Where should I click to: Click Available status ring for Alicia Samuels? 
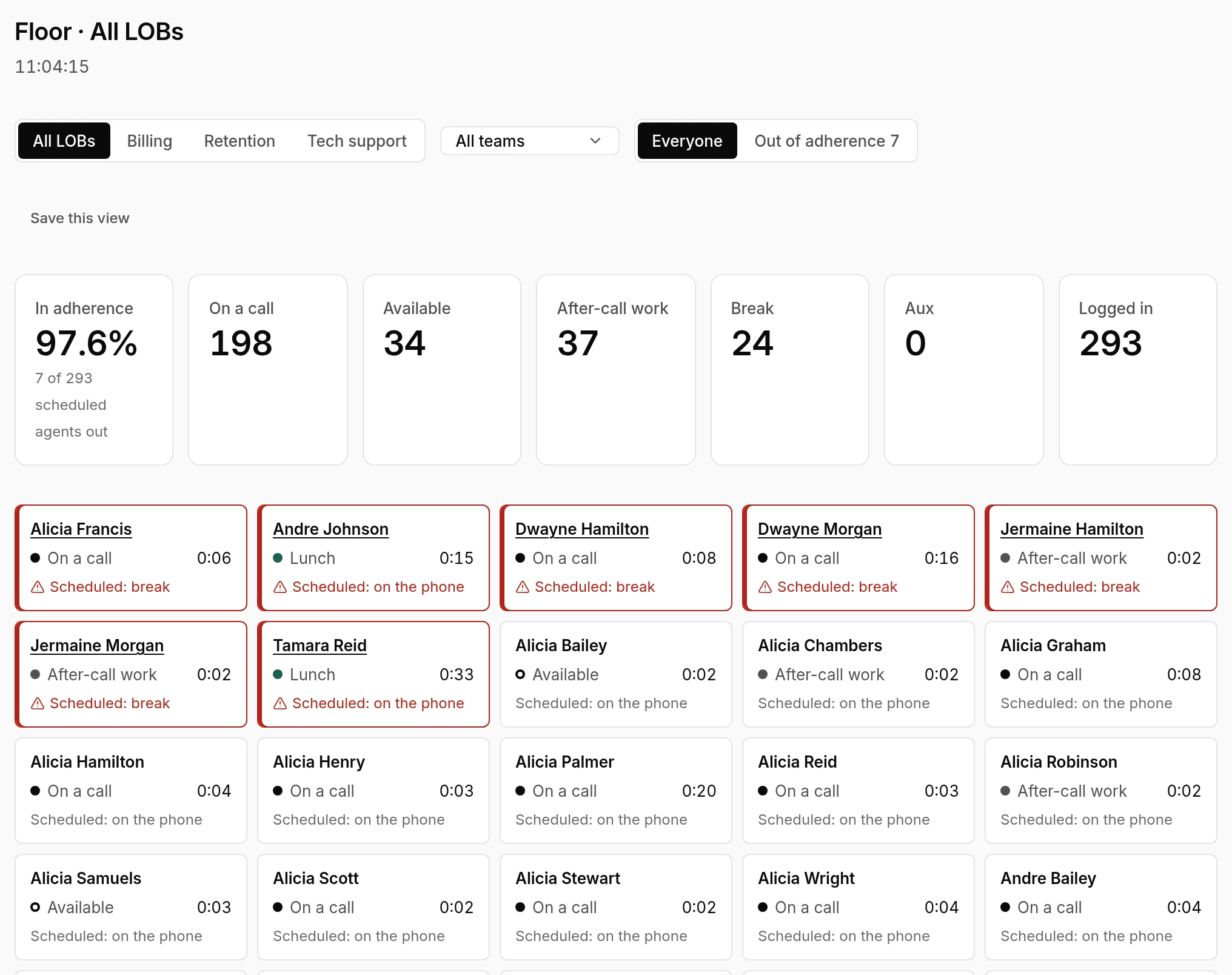click(35, 907)
